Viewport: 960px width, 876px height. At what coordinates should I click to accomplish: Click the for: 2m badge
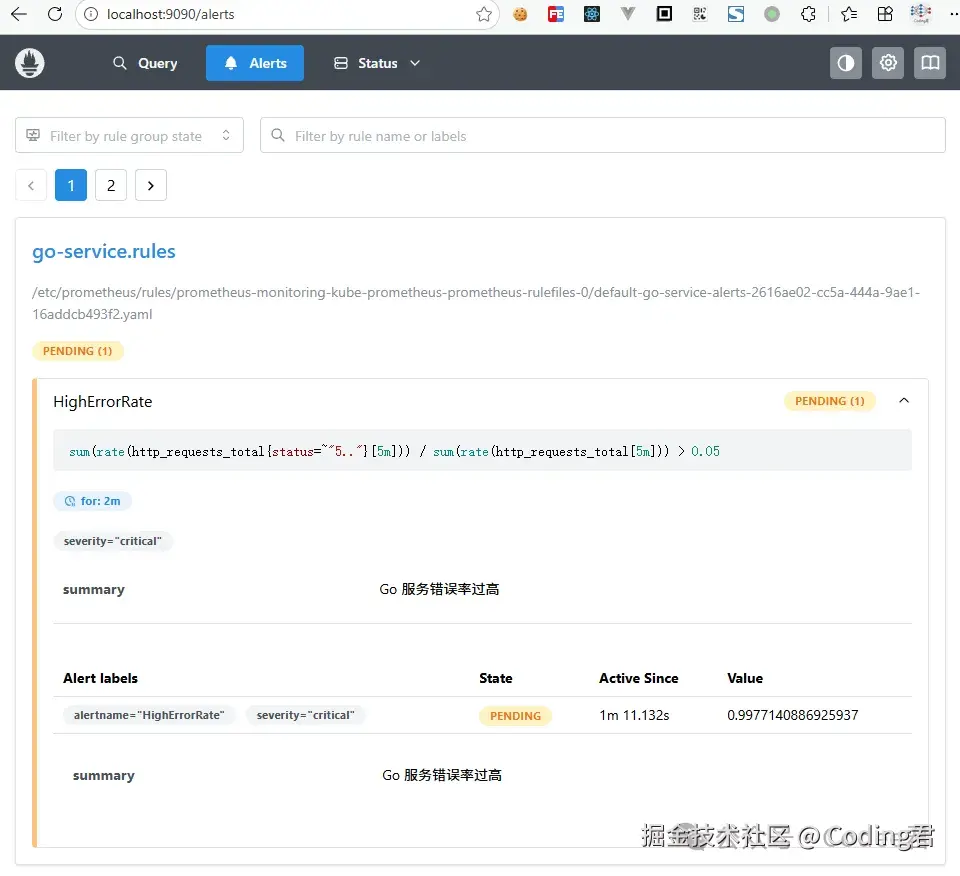coord(92,501)
